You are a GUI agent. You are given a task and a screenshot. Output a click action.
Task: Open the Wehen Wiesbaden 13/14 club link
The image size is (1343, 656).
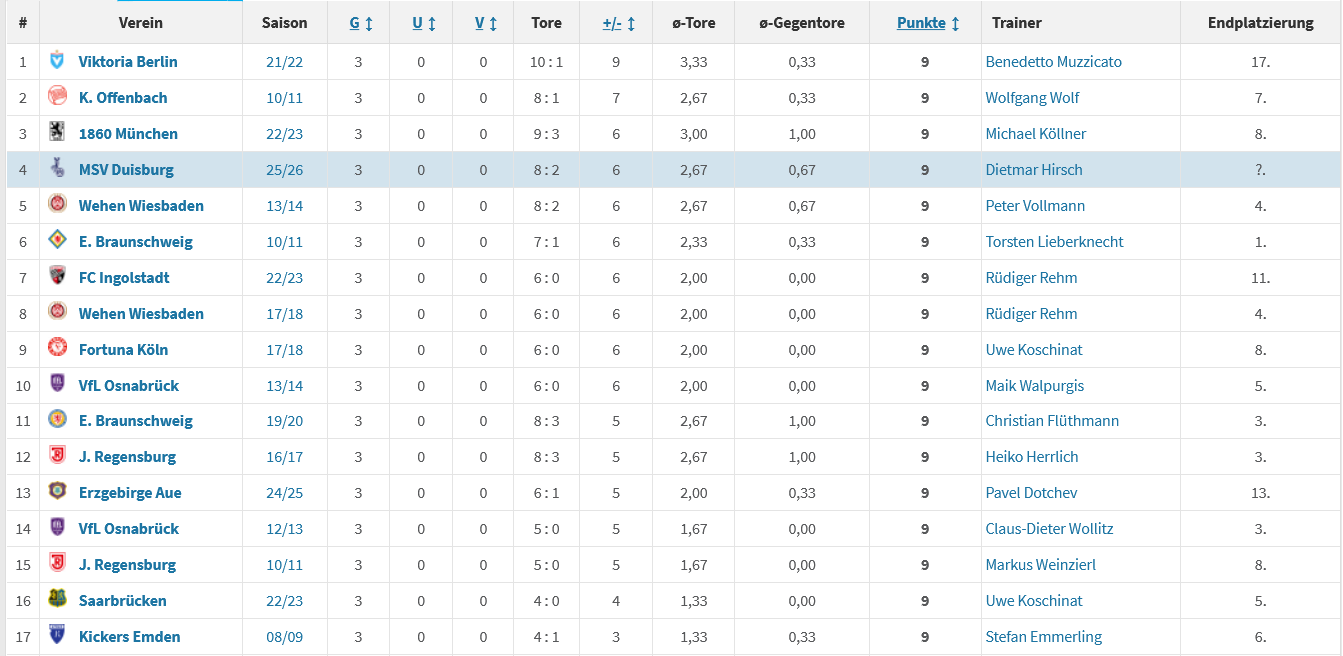141,206
